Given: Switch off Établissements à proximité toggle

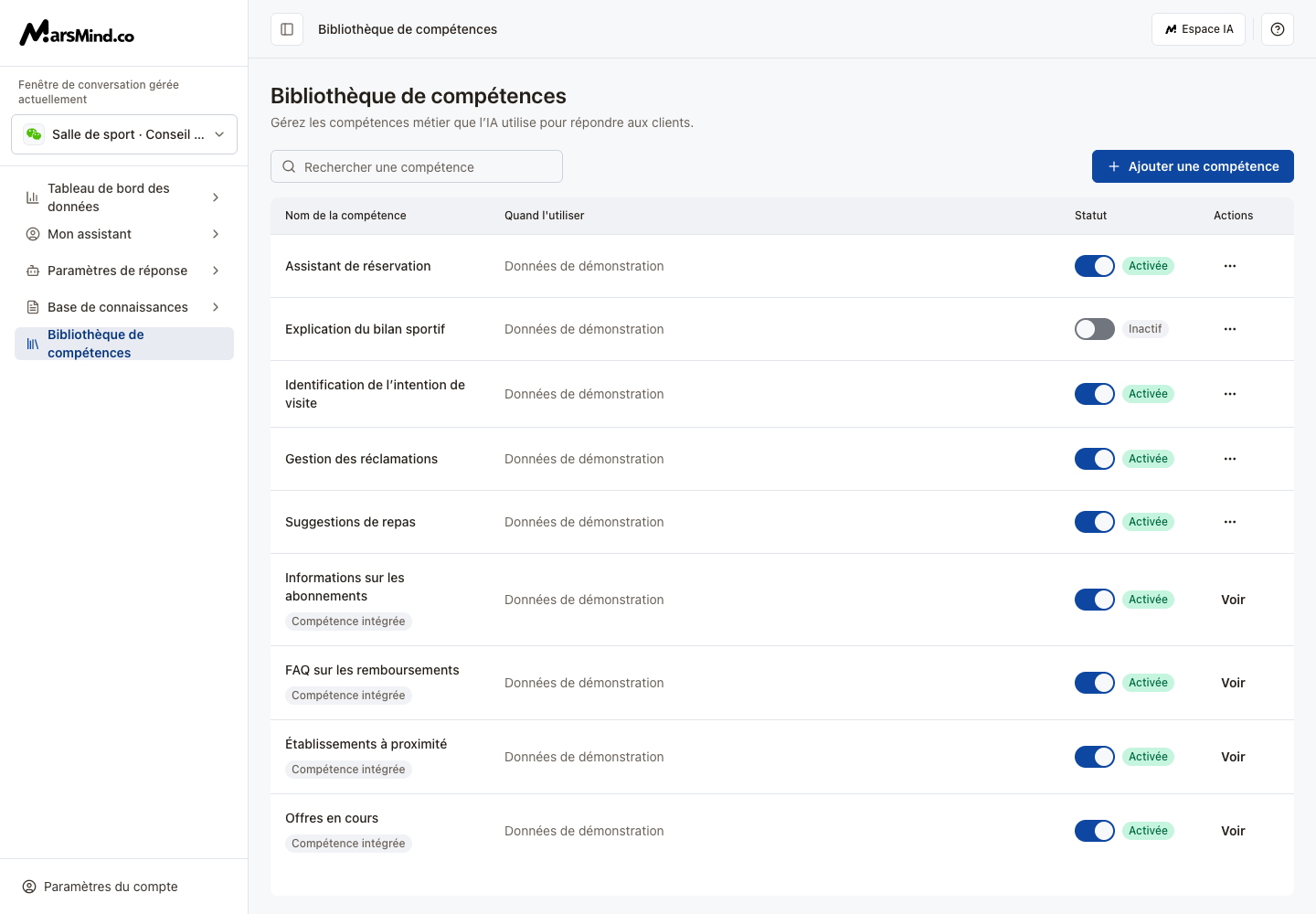Looking at the screenshot, I should (x=1095, y=757).
